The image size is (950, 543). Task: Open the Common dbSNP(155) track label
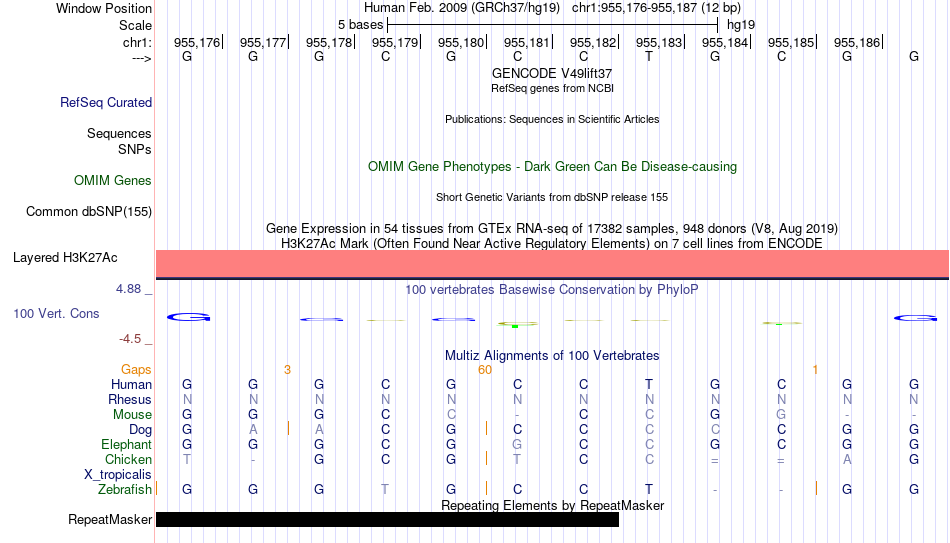click(88, 212)
